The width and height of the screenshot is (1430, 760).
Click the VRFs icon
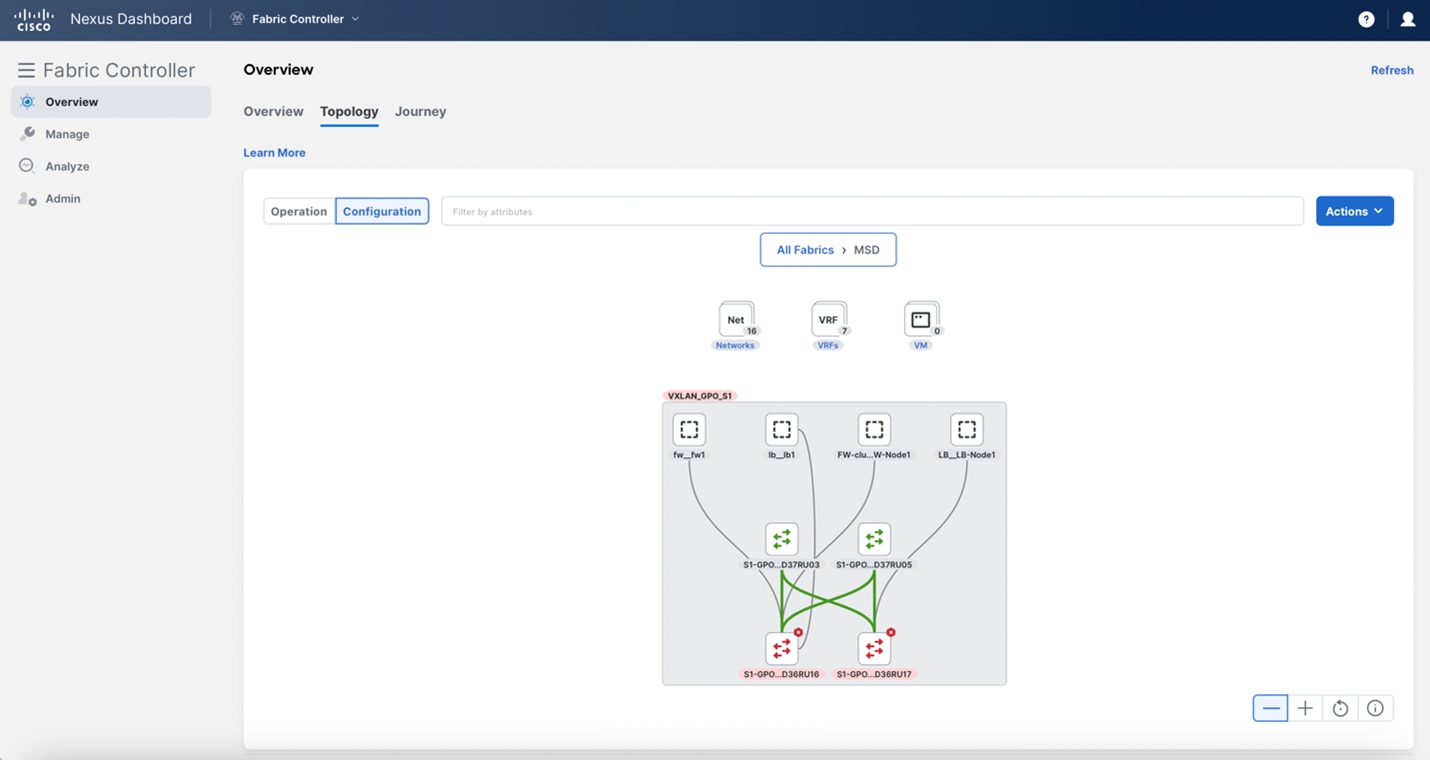tap(828, 320)
